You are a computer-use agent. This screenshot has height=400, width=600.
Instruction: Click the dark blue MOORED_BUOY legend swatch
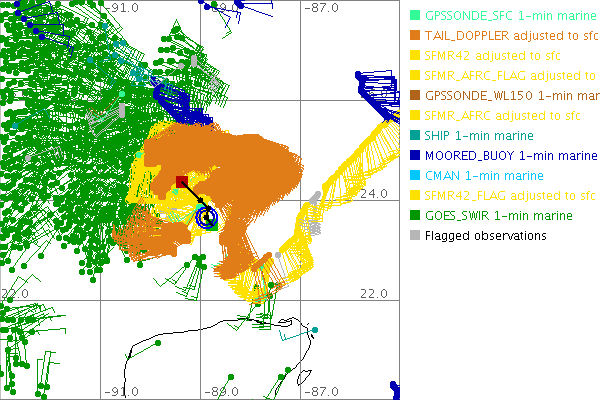point(415,156)
